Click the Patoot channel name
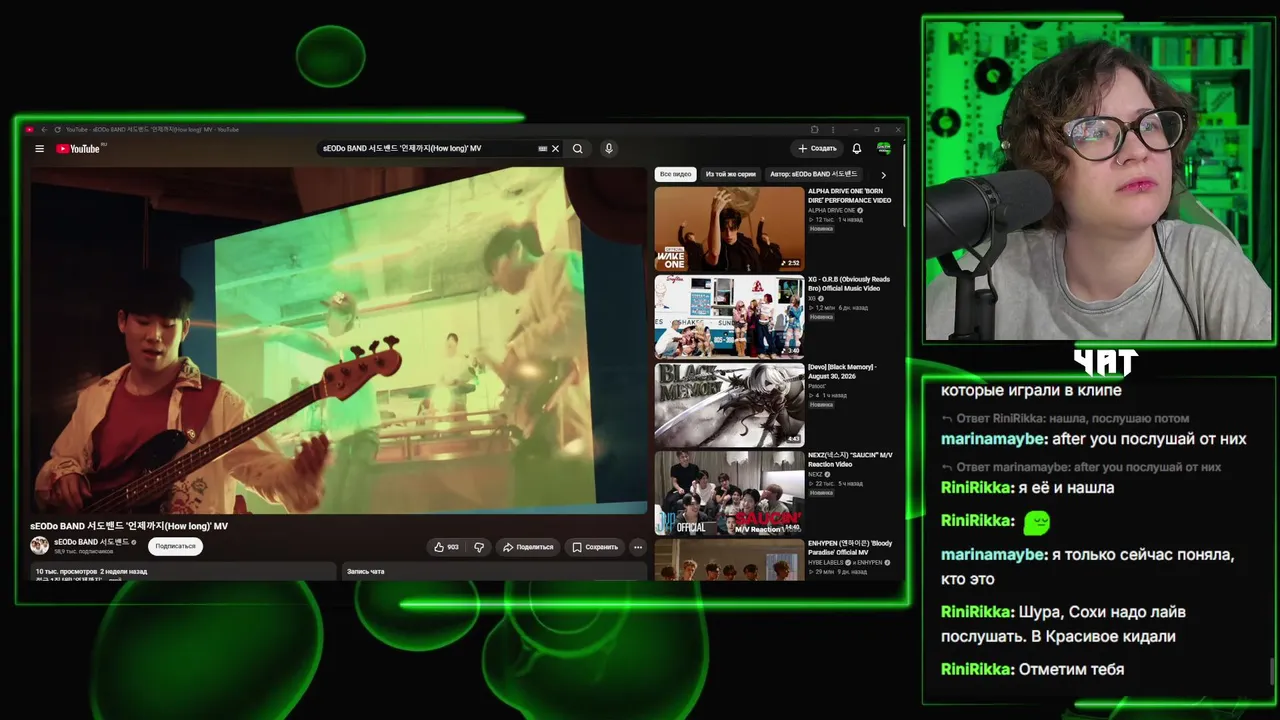This screenshot has height=720, width=1280. pos(818,387)
